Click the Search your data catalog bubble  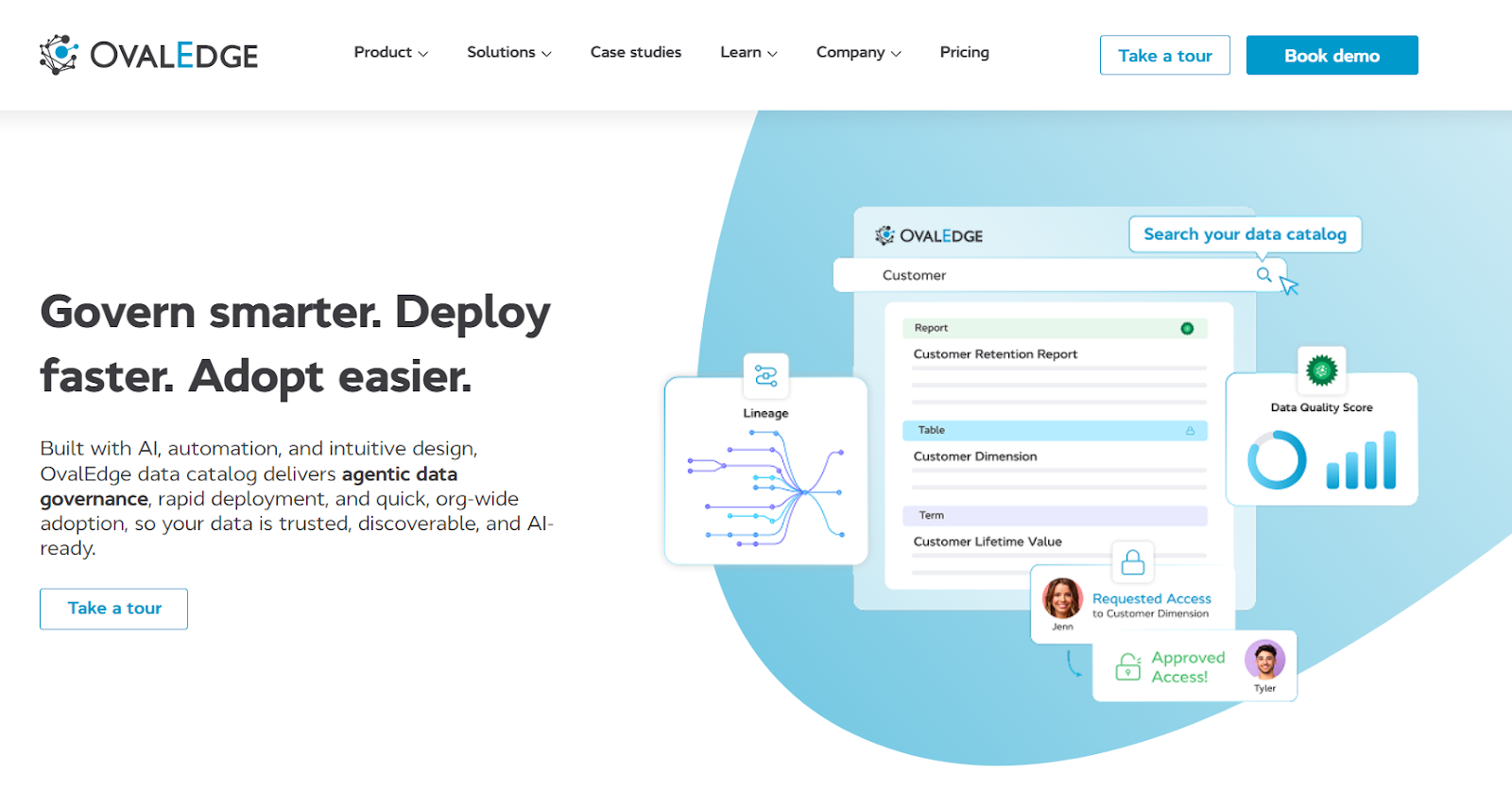(1245, 234)
